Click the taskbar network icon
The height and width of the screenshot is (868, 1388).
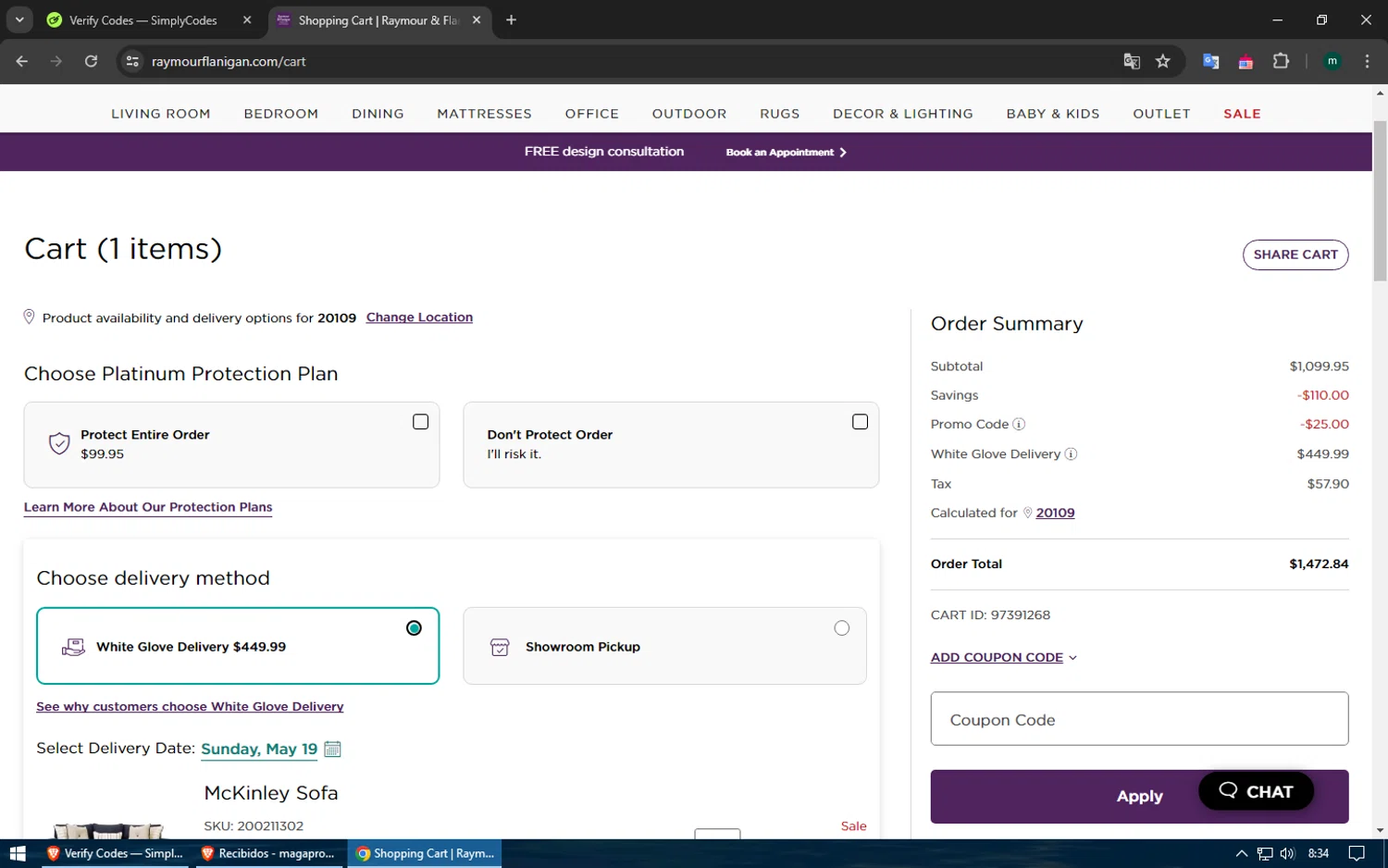click(x=1265, y=853)
